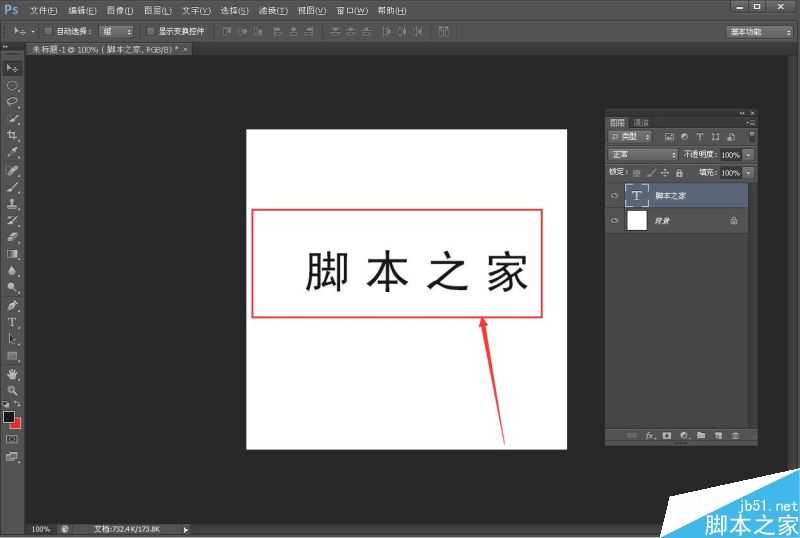The image size is (800, 538).
Task: Expand the 基本功能 workspace dropdown
Action: [x=759, y=31]
